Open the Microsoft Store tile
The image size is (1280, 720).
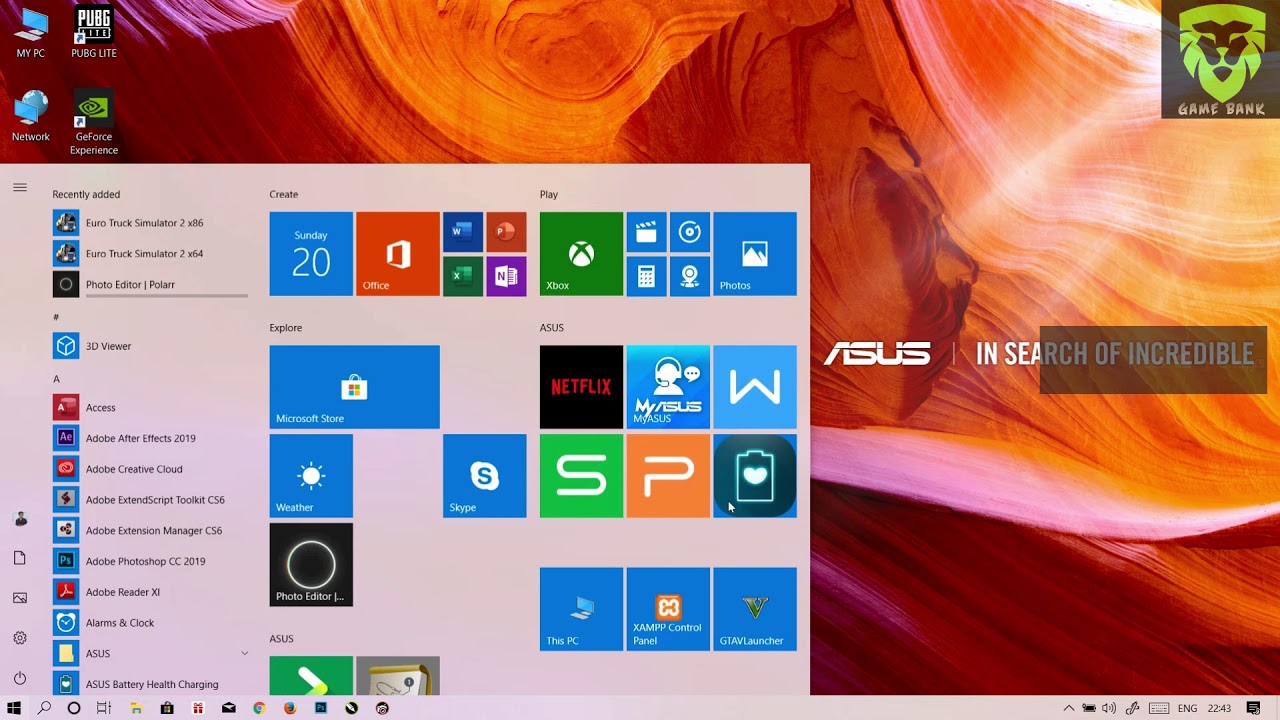(354, 387)
